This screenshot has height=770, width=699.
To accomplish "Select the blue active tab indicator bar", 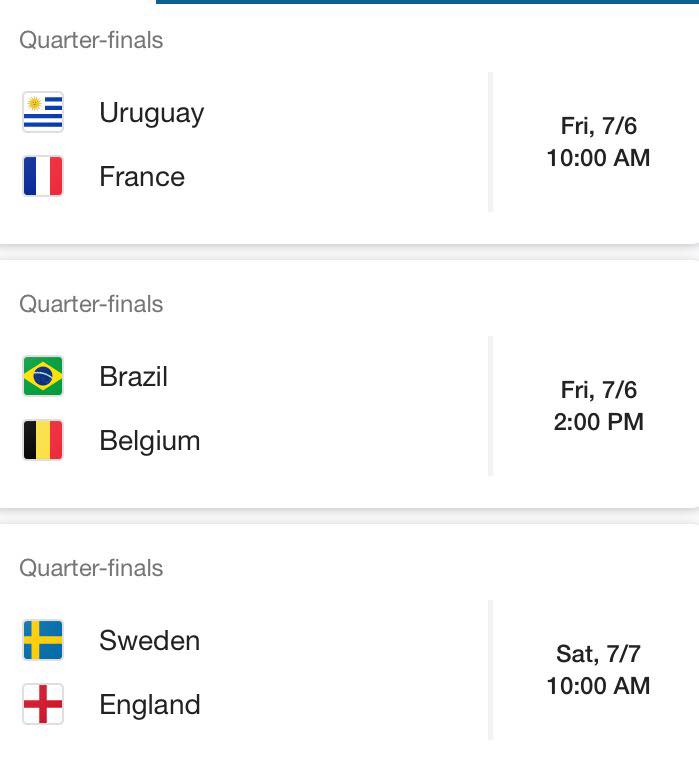I will [x=427, y=2].
